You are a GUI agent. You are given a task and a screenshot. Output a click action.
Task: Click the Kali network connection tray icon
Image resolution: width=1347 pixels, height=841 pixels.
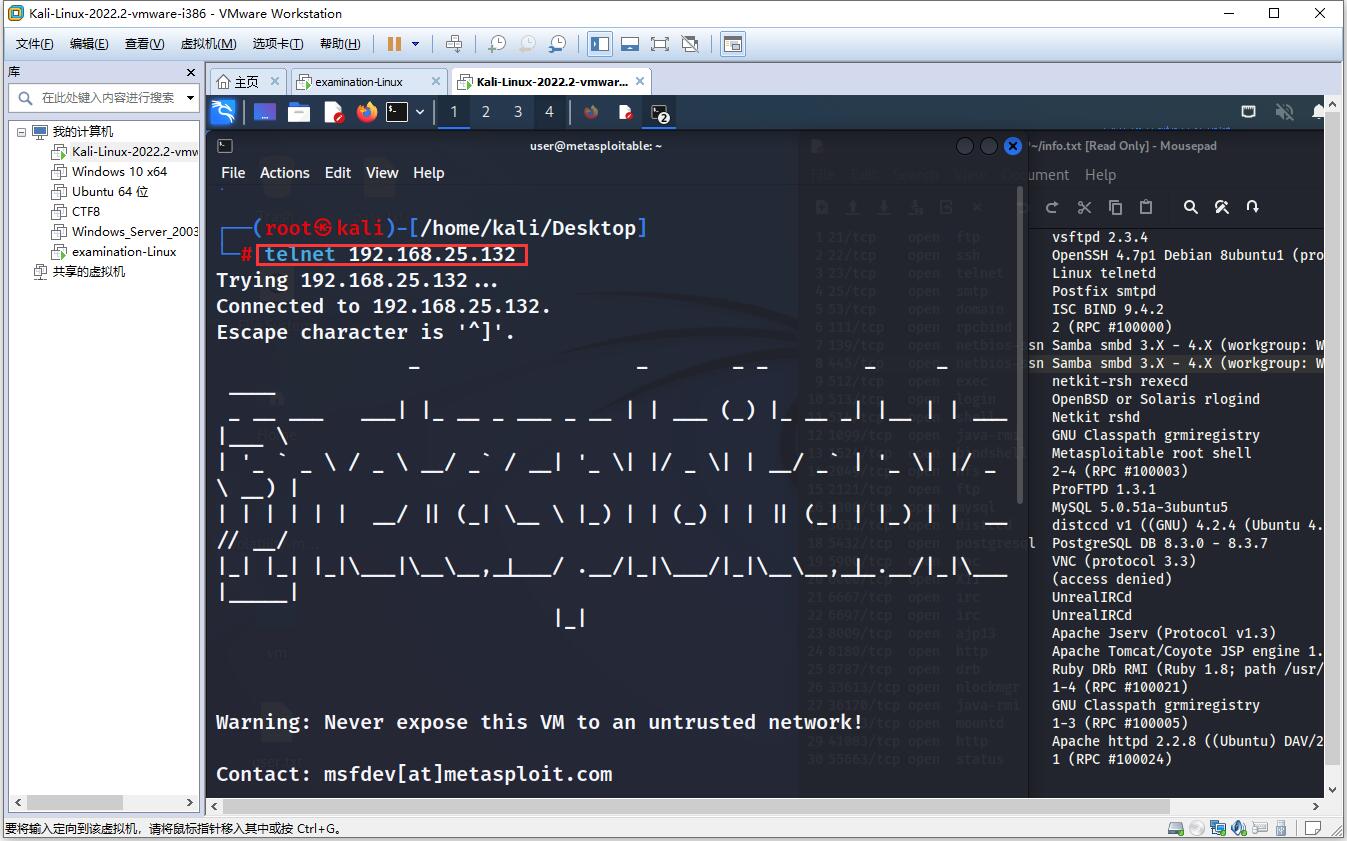pos(1249,112)
